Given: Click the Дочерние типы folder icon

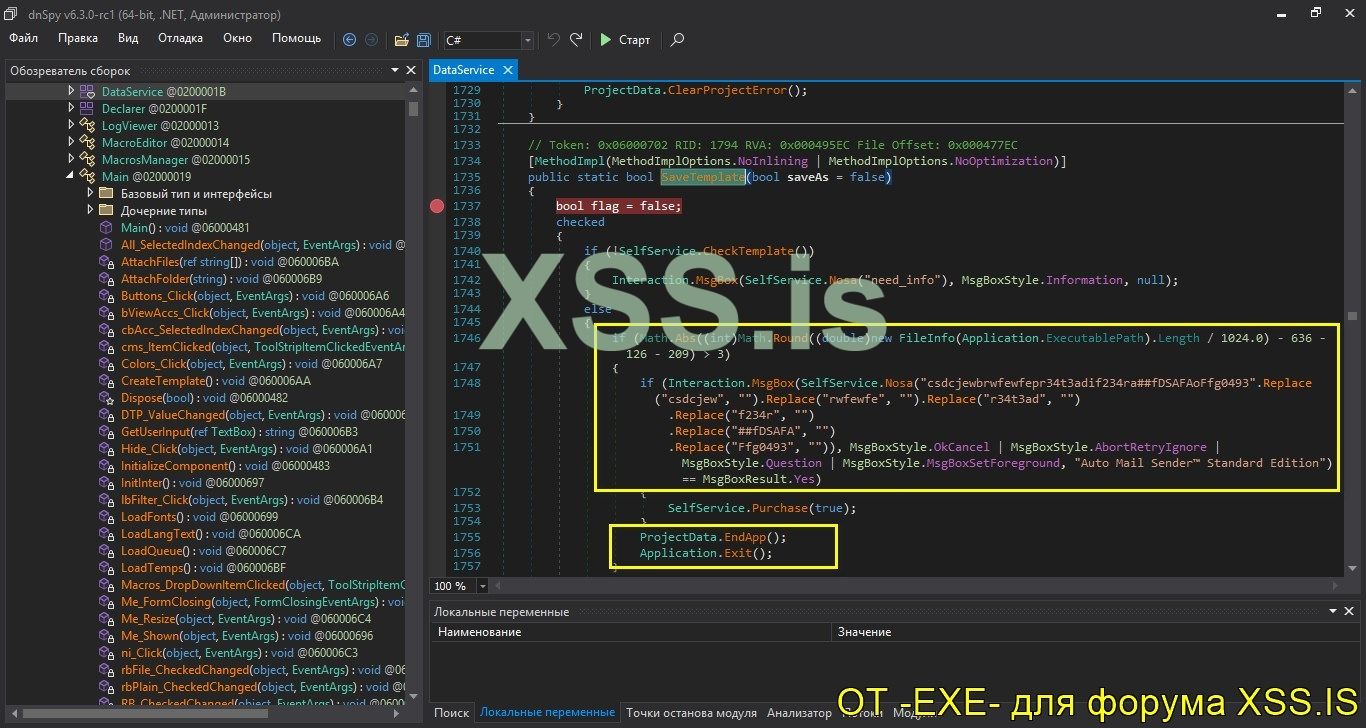Looking at the screenshot, I should point(106,210).
